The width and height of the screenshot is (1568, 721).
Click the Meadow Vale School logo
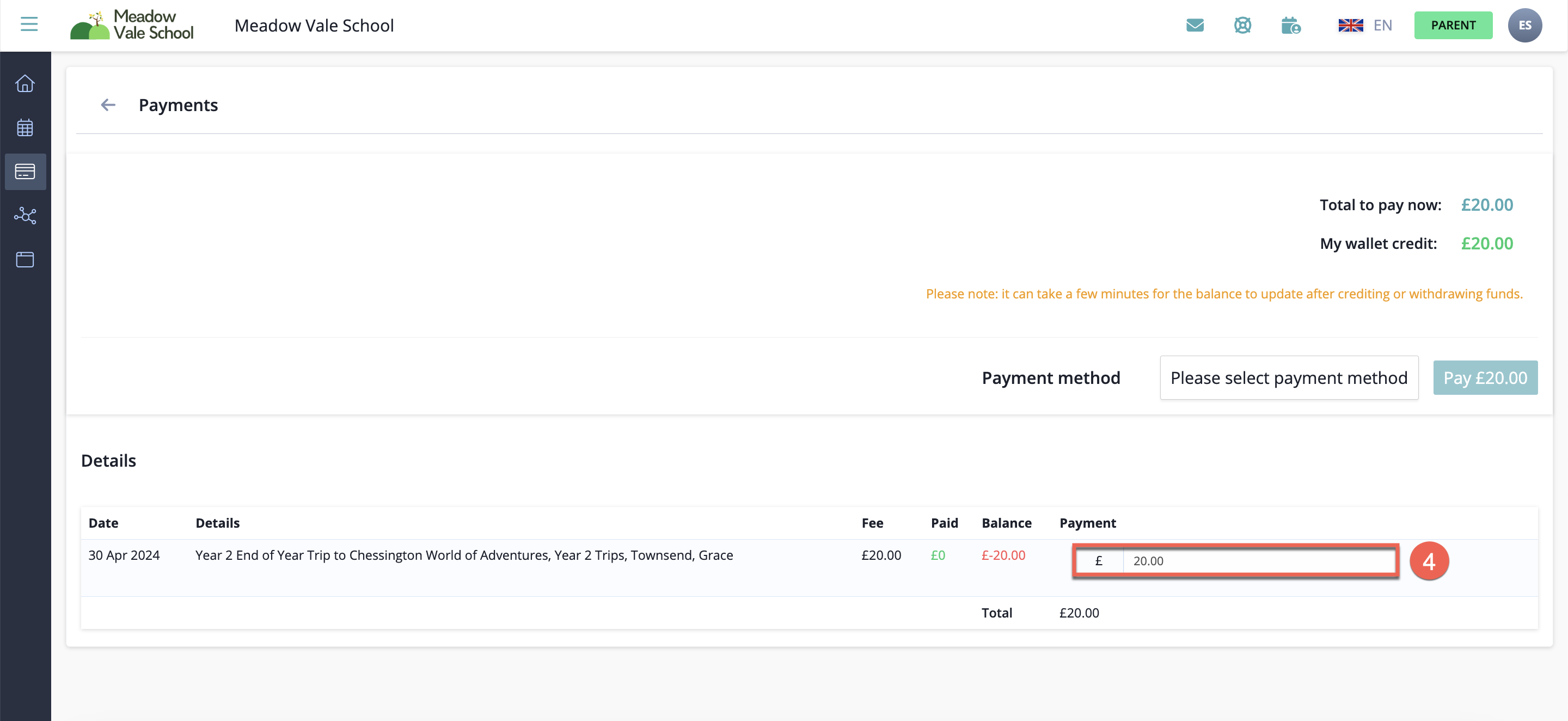click(132, 25)
